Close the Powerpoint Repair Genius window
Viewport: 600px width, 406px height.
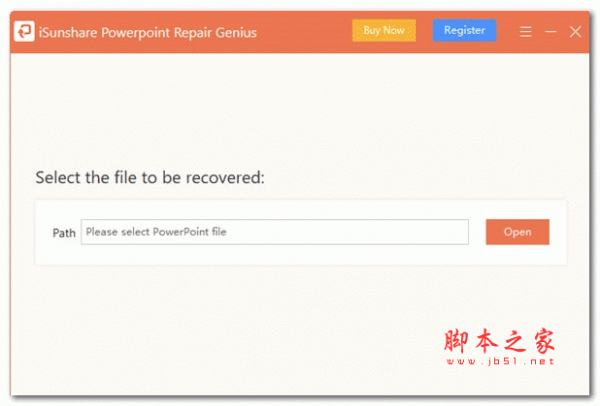[575, 32]
